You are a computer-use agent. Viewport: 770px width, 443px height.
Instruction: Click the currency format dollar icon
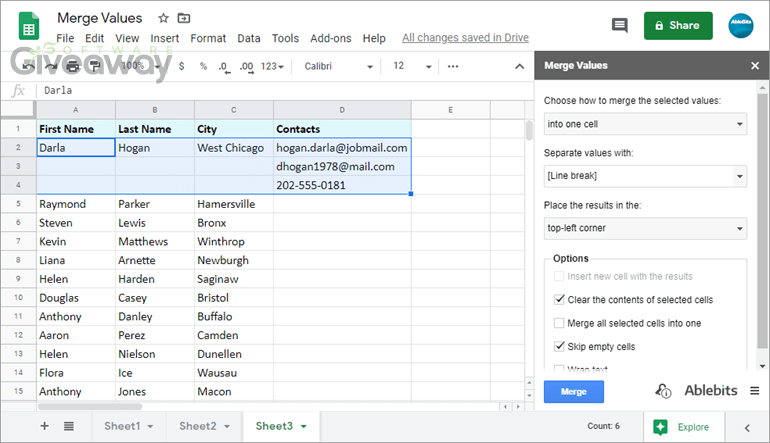pyautogui.click(x=181, y=66)
